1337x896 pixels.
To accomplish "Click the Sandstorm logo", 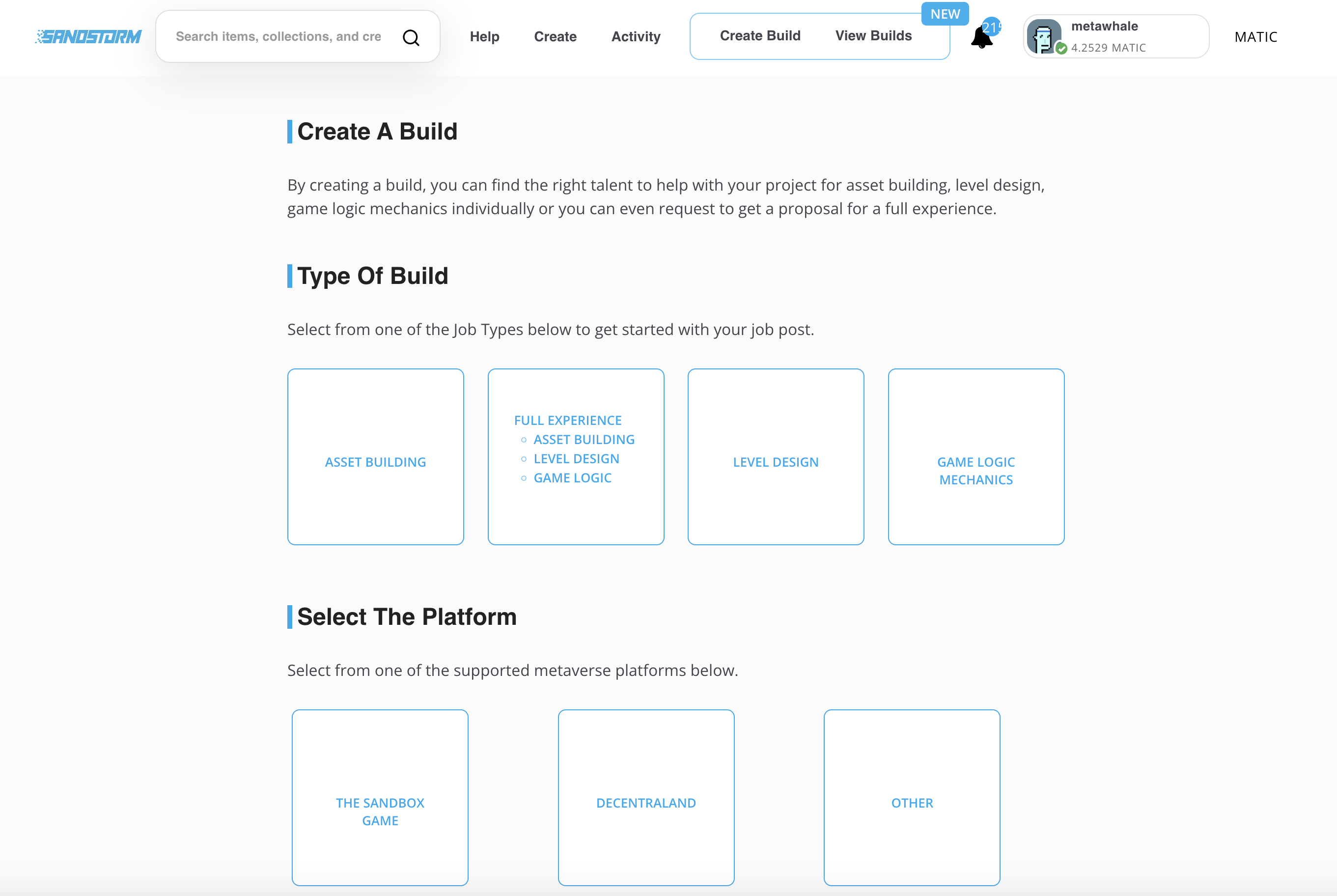I will tap(88, 36).
